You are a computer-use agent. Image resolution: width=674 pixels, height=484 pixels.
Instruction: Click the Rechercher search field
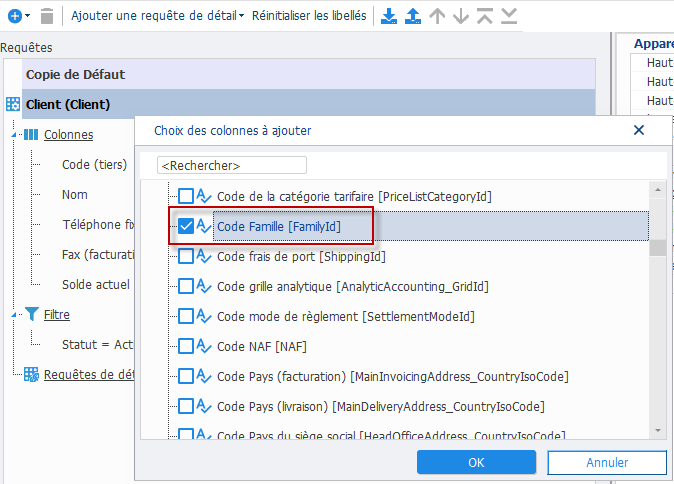coord(232,165)
